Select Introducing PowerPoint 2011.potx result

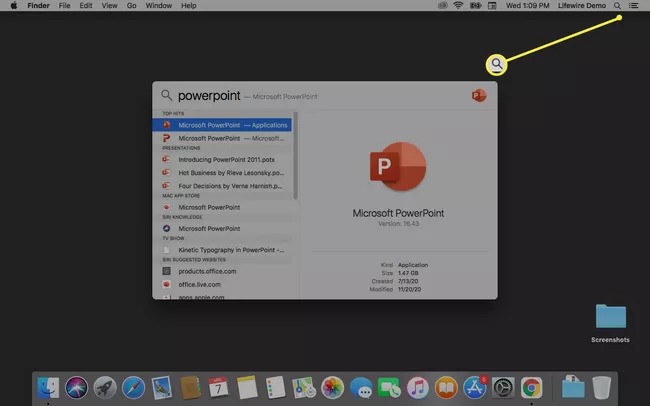tap(222, 160)
